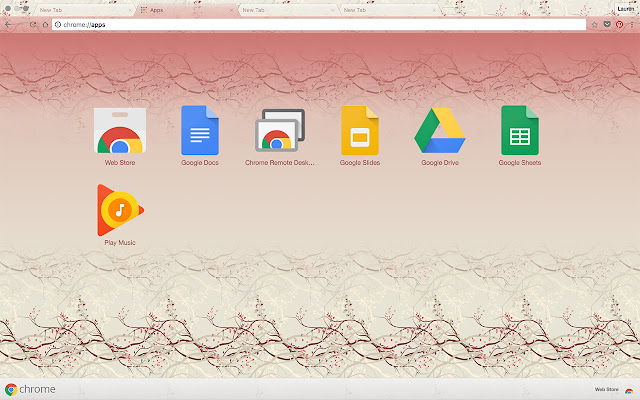Viewport: 640px width, 400px height.
Task: Click the Pinterest extension icon
Action: pos(620,24)
